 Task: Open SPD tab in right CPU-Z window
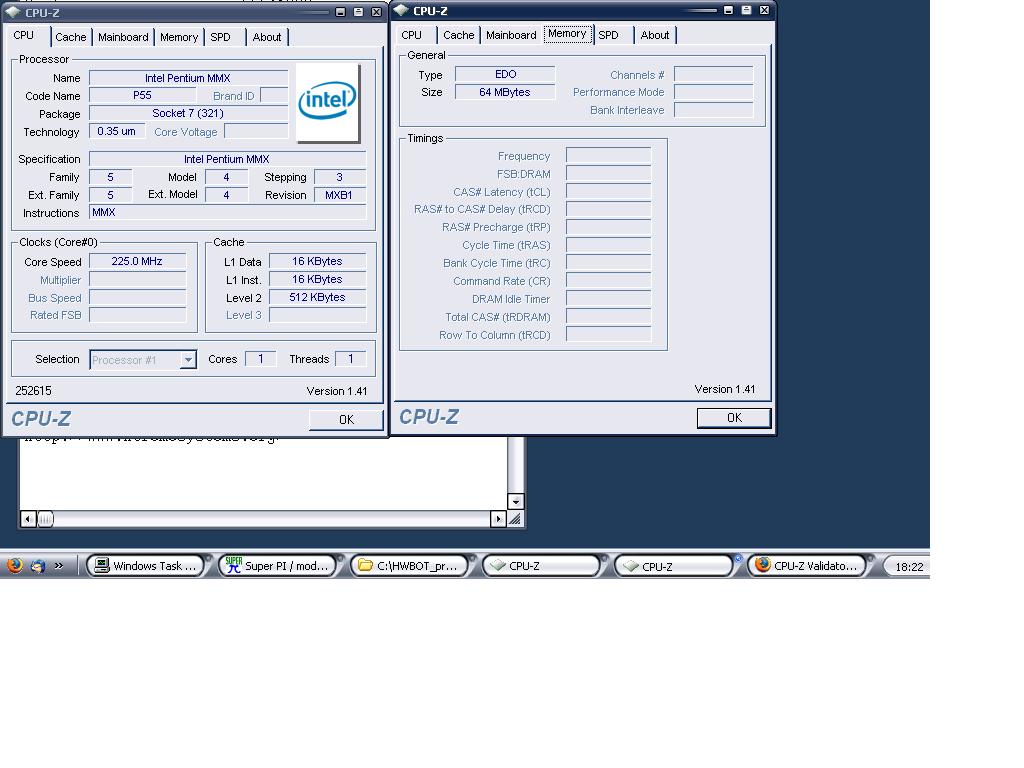pyautogui.click(x=609, y=35)
